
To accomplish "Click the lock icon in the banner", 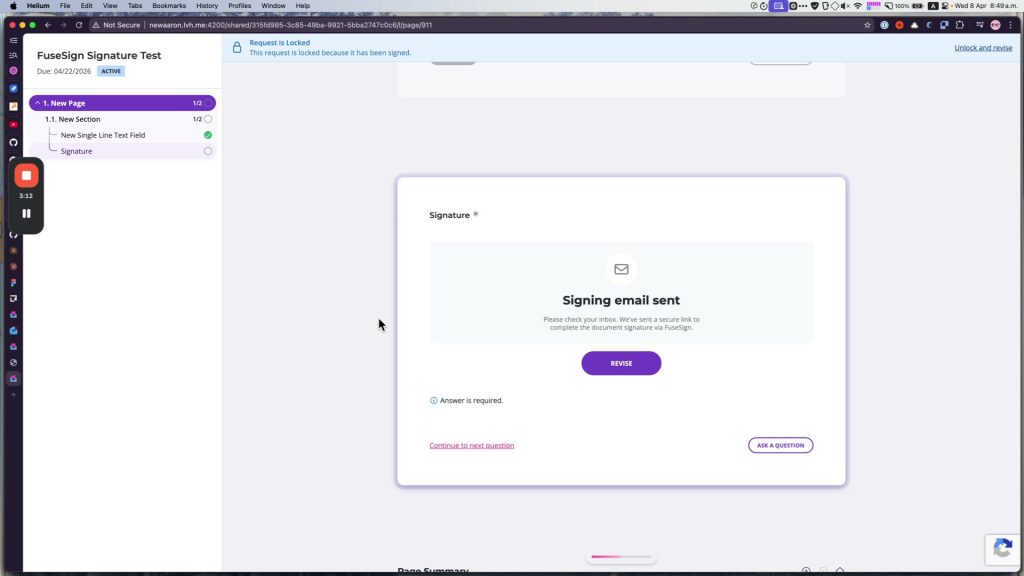I will point(237,48).
